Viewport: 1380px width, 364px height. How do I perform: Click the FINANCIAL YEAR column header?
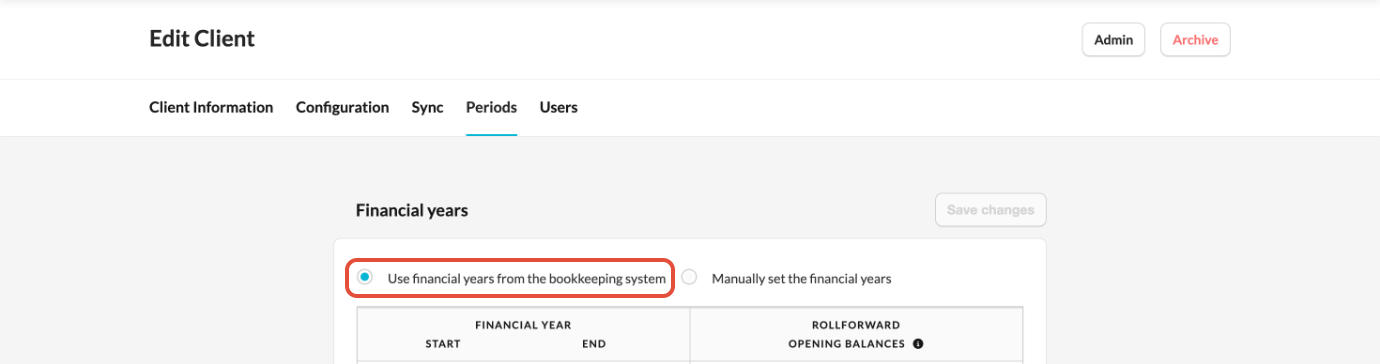523,325
